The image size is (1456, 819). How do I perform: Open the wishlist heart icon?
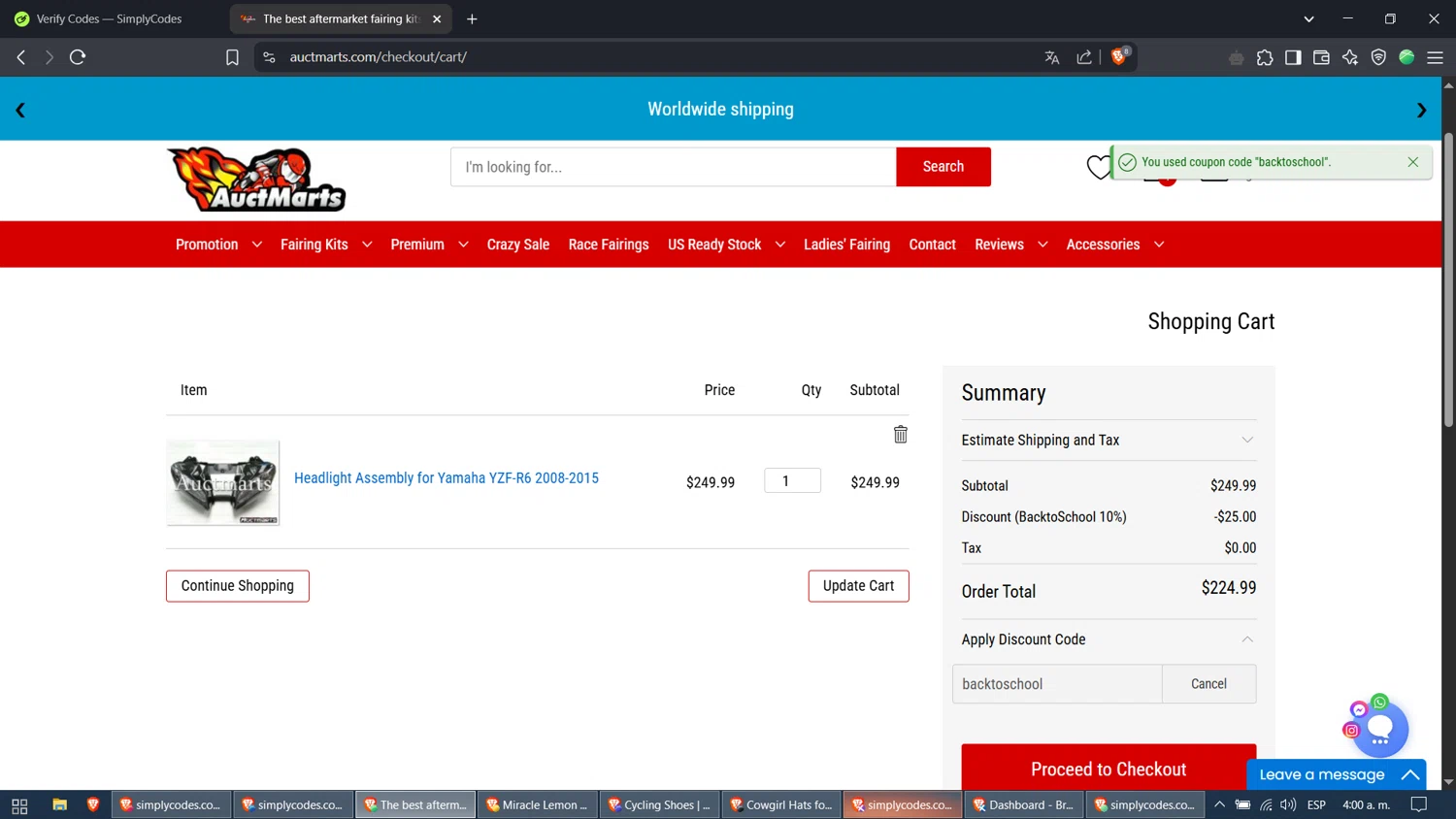[x=1098, y=167]
